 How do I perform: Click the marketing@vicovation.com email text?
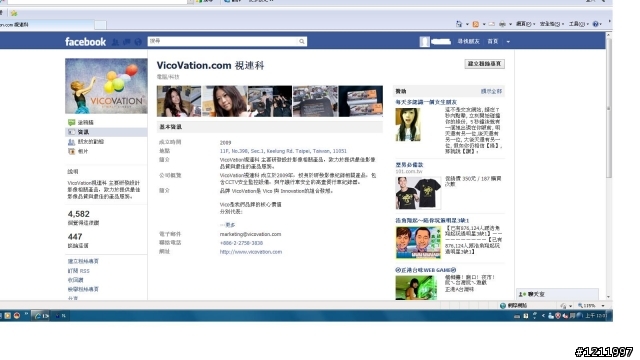[250, 234]
